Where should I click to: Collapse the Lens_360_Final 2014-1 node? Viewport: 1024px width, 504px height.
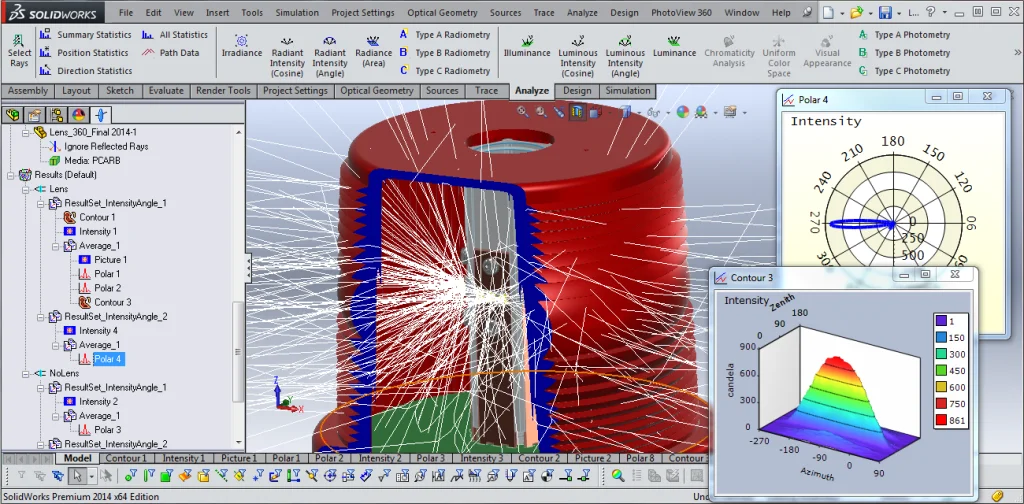click(26, 133)
